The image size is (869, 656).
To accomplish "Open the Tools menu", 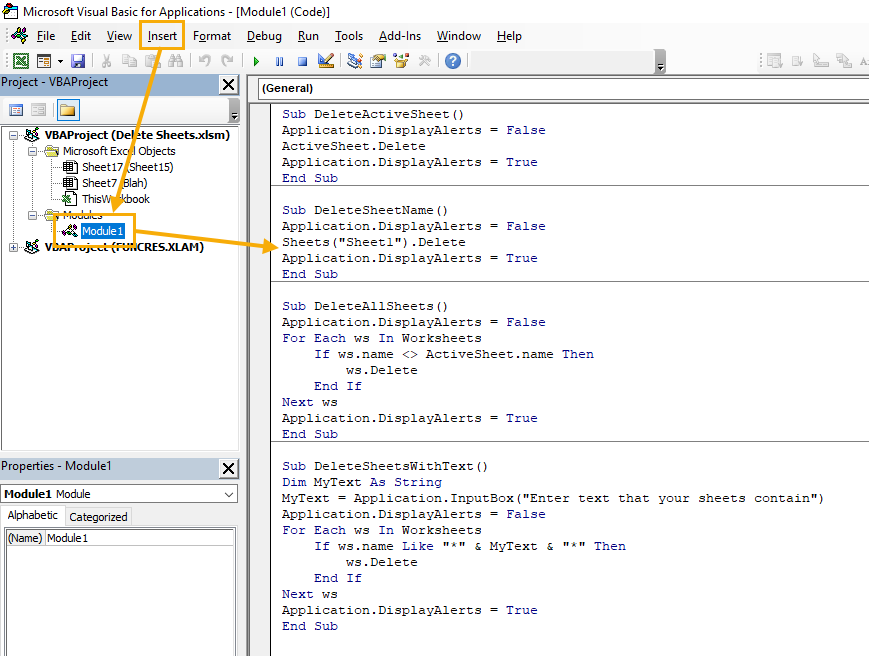I will (349, 36).
